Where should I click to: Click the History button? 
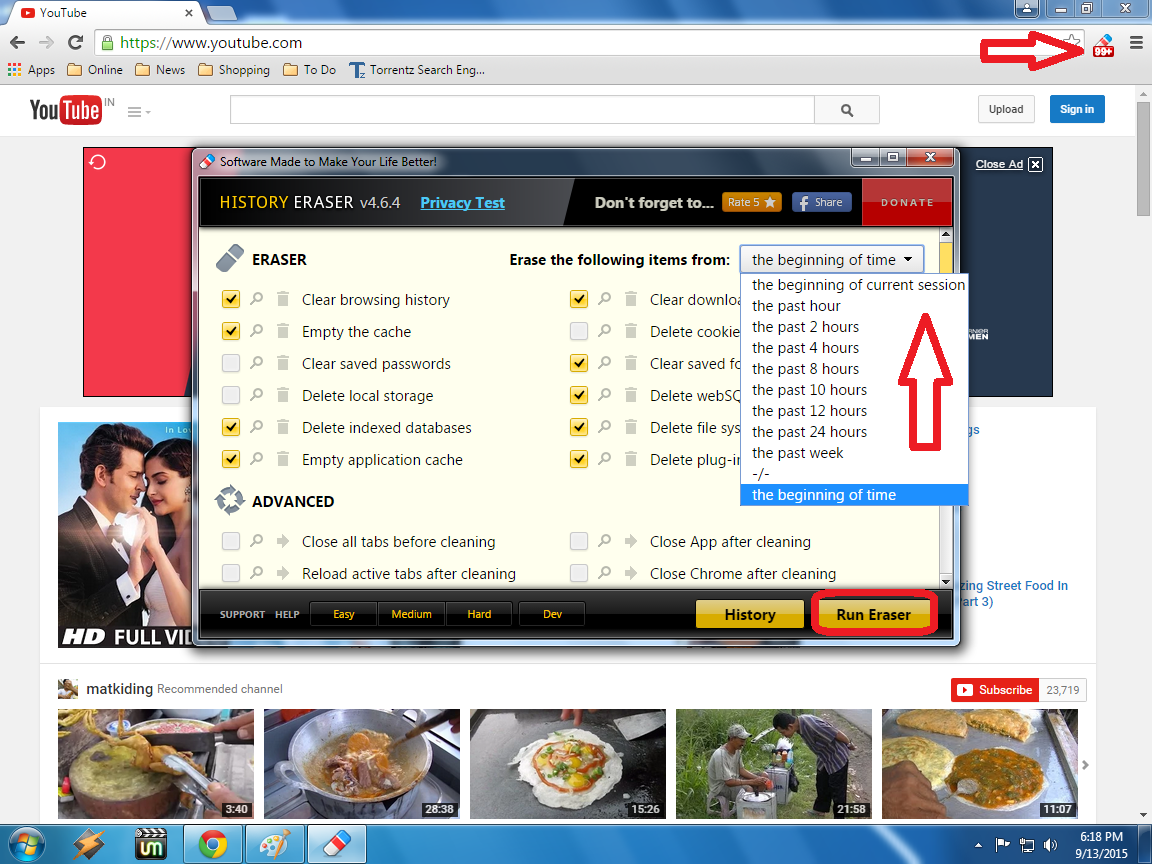(749, 614)
